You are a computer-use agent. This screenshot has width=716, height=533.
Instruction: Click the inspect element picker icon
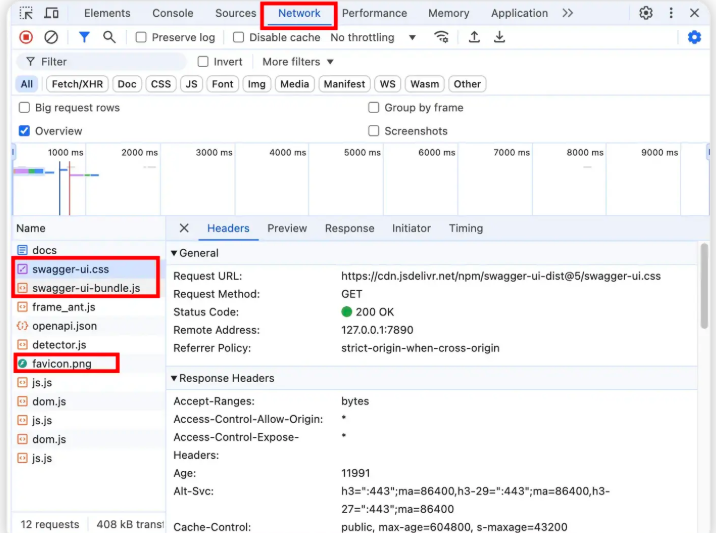point(26,13)
